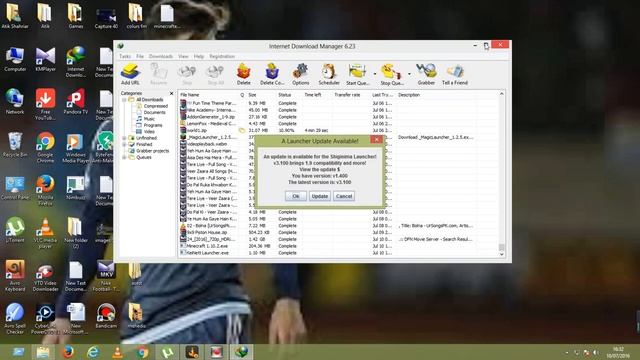Click the greyed Stop All toolbar icon
This screenshot has height=360, width=640.
(x=216, y=74)
